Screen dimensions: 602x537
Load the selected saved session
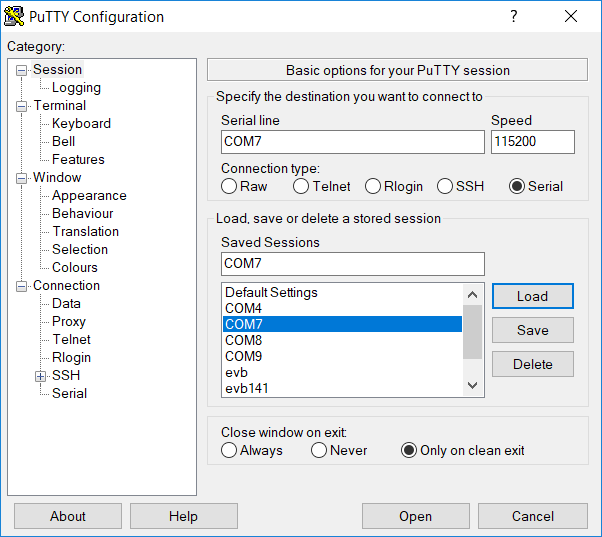[x=532, y=296]
